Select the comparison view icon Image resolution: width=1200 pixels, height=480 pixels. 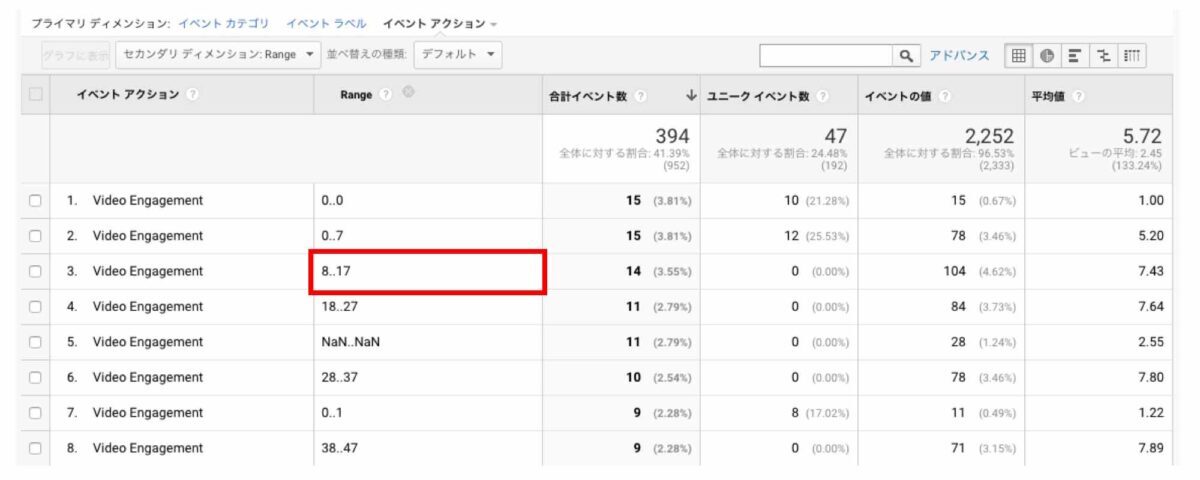pyautogui.click(x=1103, y=55)
